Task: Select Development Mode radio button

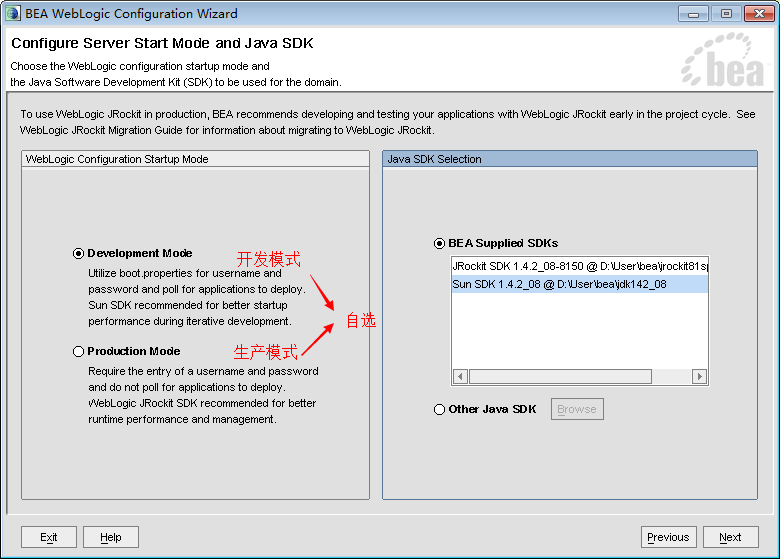Action: (79, 254)
